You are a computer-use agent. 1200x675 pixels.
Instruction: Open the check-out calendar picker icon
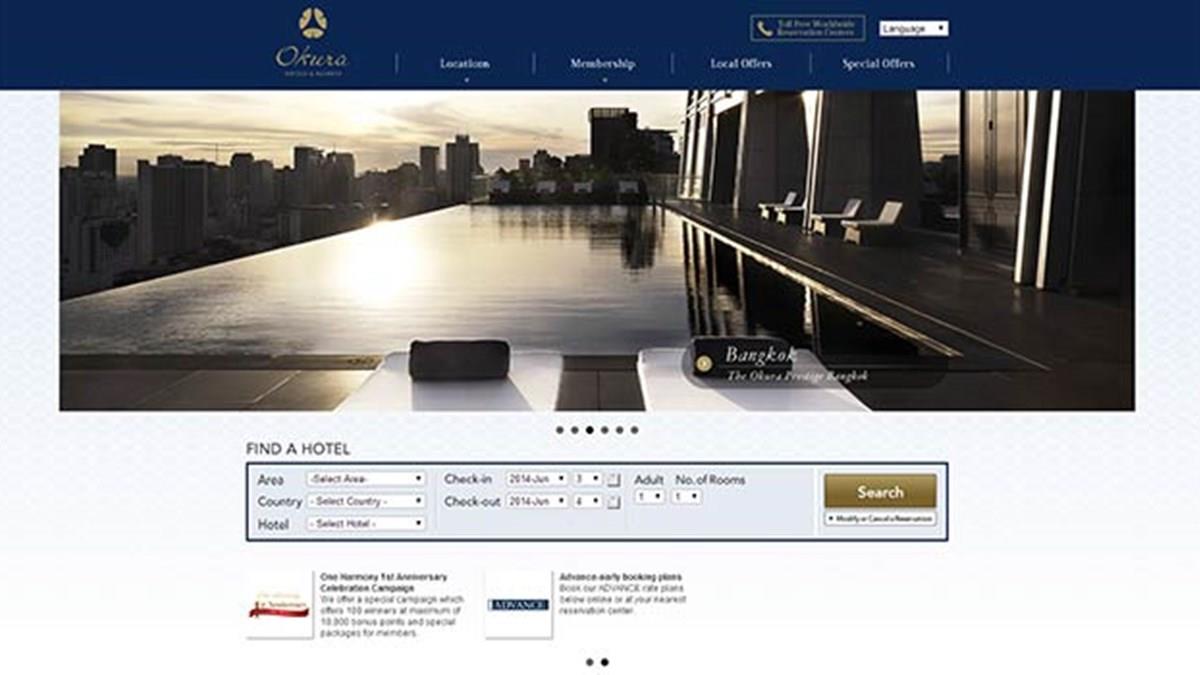tap(614, 502)
